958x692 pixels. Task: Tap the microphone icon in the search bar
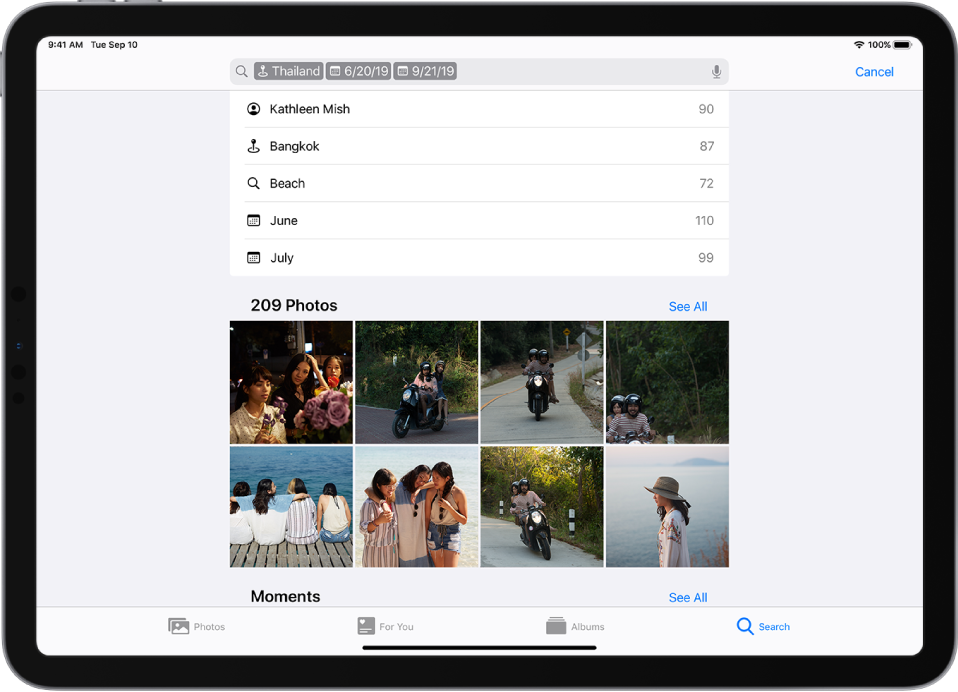tap(716, 71)
